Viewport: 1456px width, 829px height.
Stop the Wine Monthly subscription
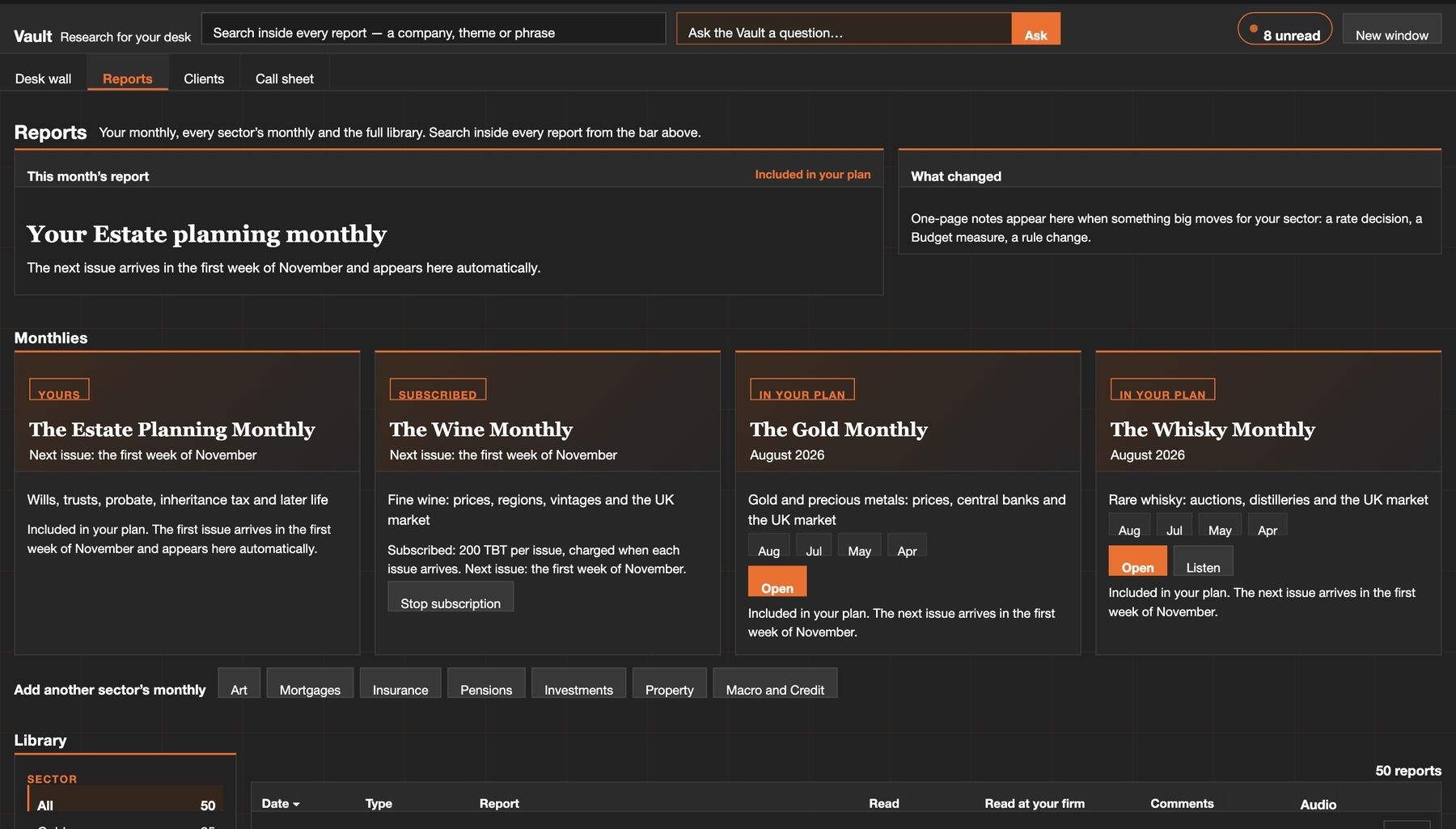[x=451, y=597]
